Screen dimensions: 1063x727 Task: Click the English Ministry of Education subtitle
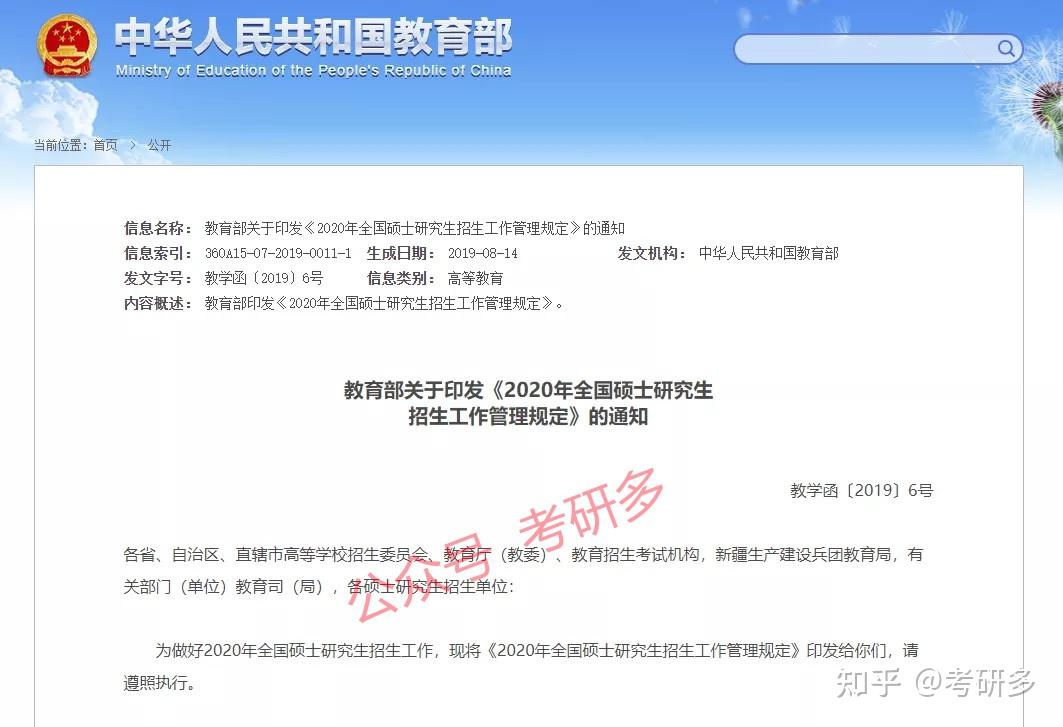coord(313,71)
